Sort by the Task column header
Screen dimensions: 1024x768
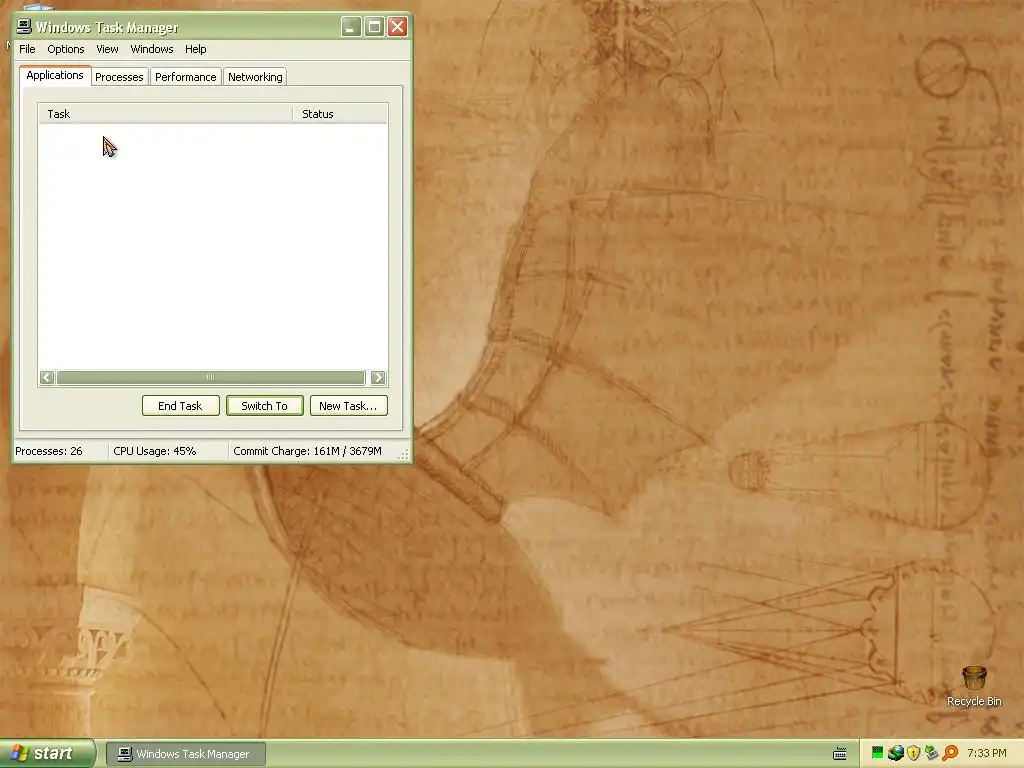click(x=165, y=114)
